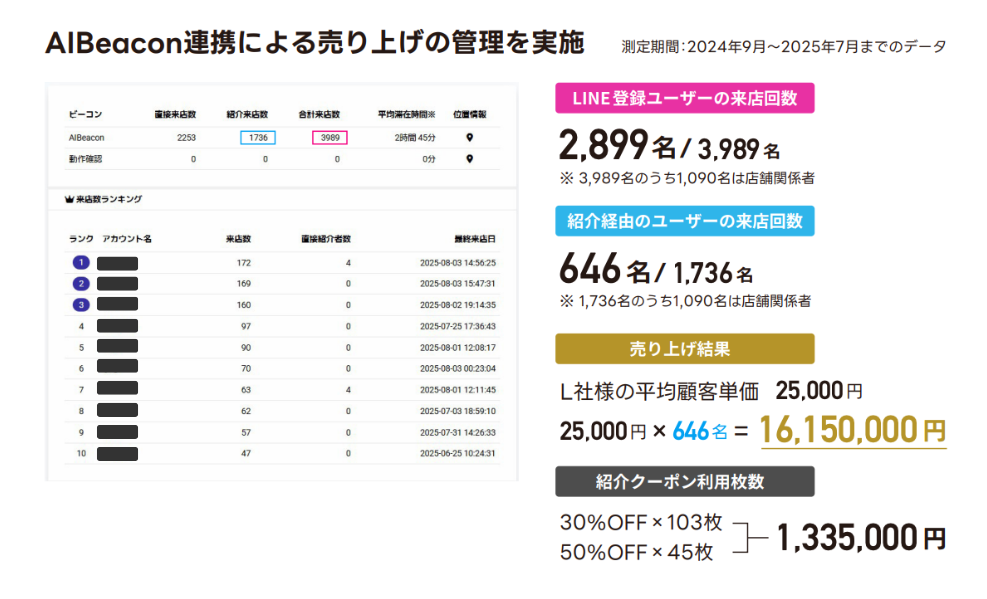Click the 来店数 column header in ranking
Viewport: 987px width, 599px height.
pyautogui.click(x=238, y=239)
